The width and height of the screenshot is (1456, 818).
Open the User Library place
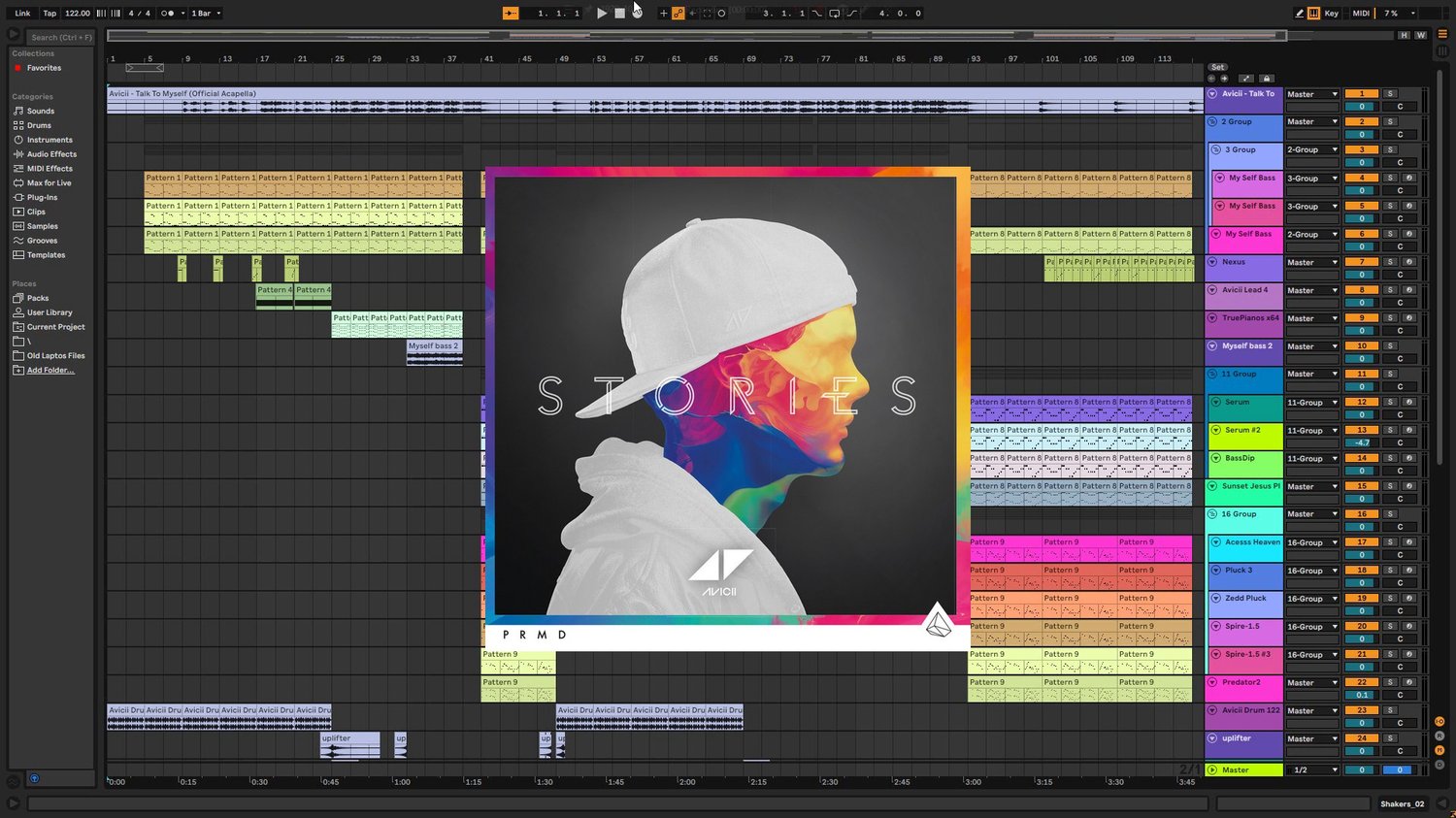pos(50,312)
